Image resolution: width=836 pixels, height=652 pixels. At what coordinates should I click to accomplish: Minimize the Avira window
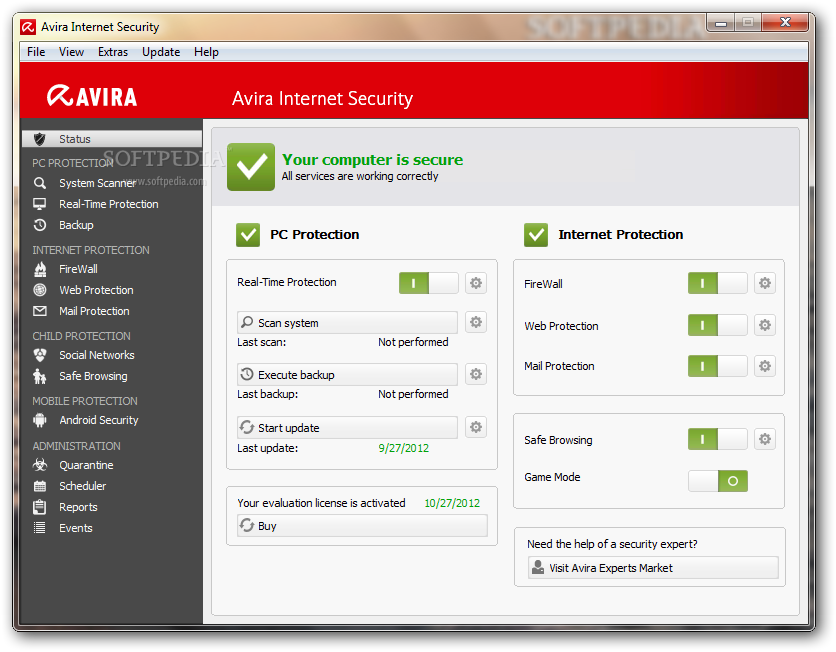pos(721,22)
